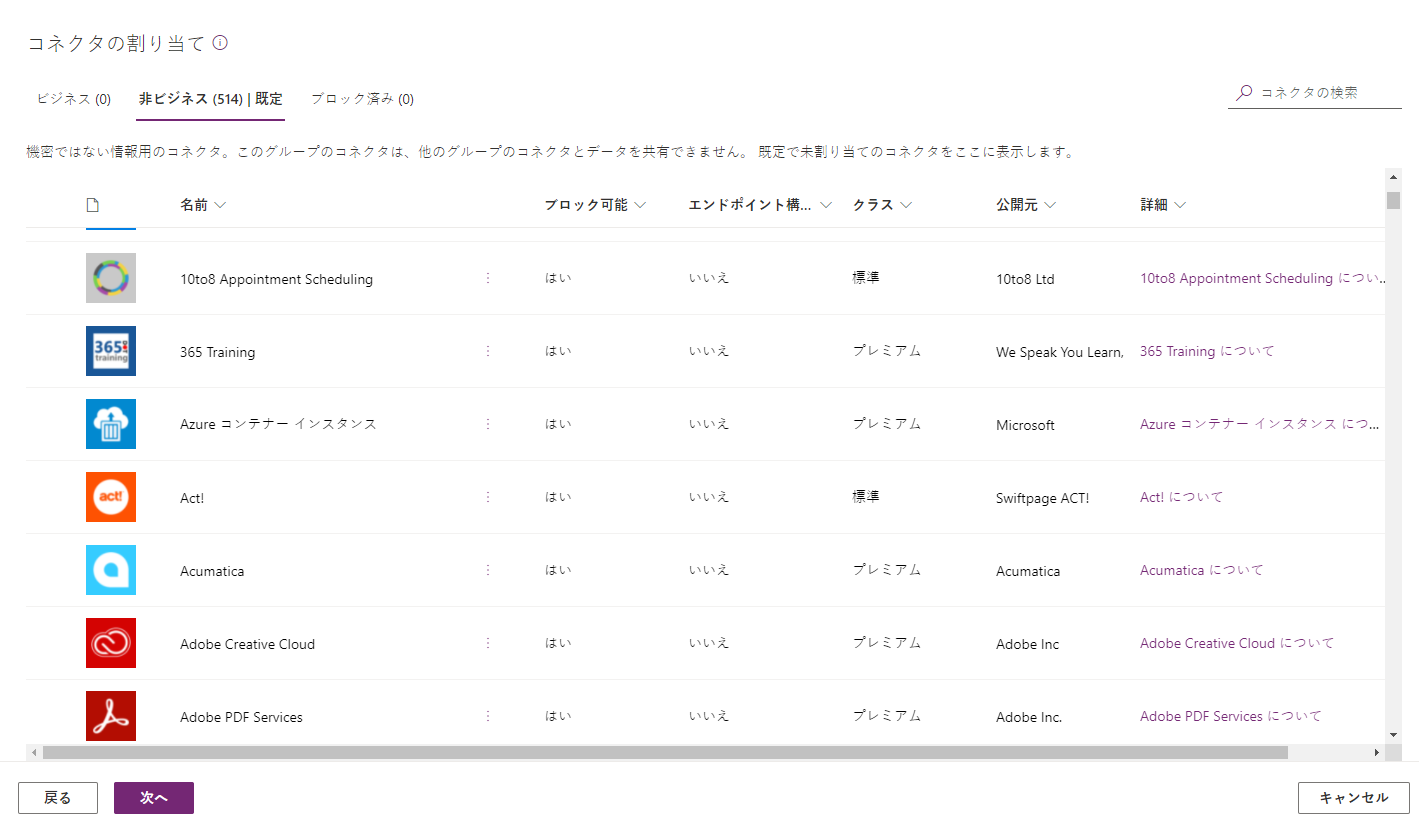This screenshot has height=825, width=1419.
Task: Open the エンドポイント構成 column dropdown
Action: pos(826,205)
